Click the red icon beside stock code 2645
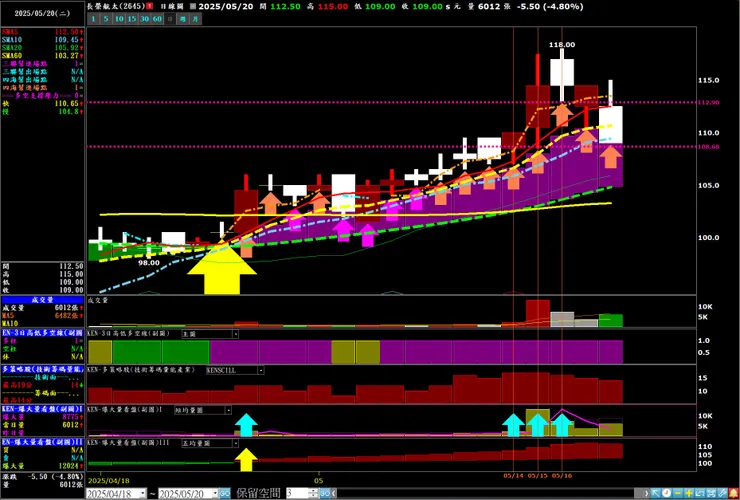Viewport: 740px width, 500px height. pos(150,7)
